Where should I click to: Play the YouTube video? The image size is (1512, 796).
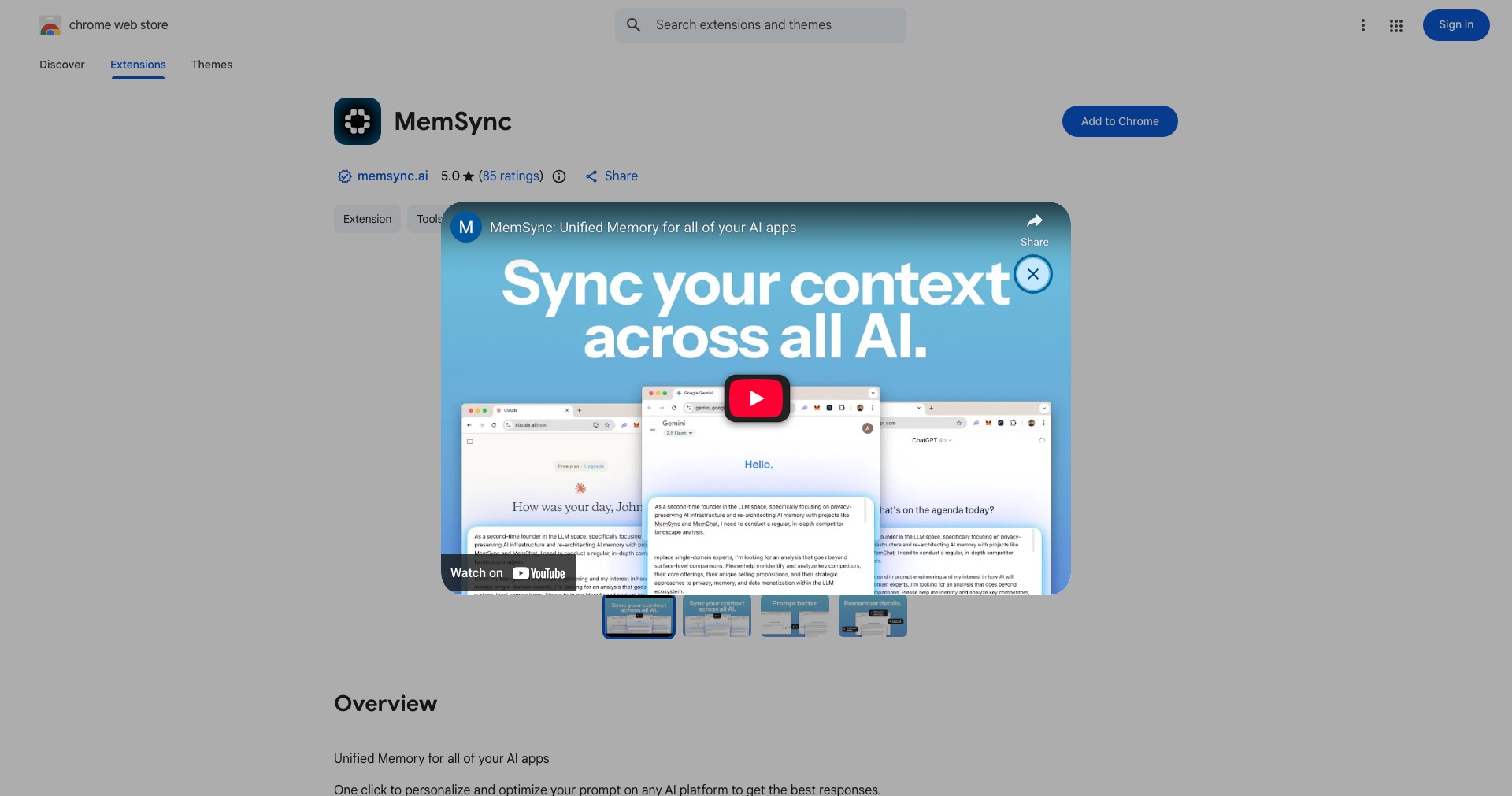tap(757, 398)
